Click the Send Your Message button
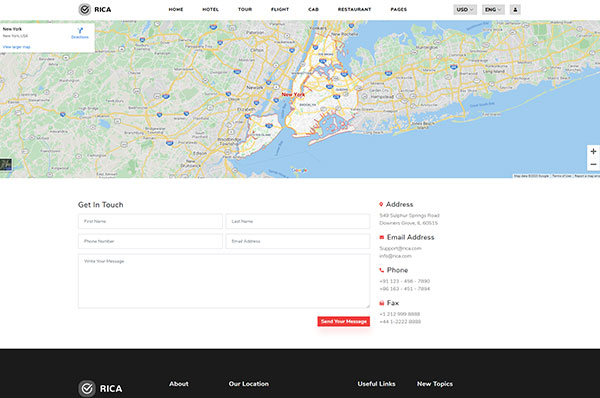Viewport: 600px width, 398px height. pos(344,321)
